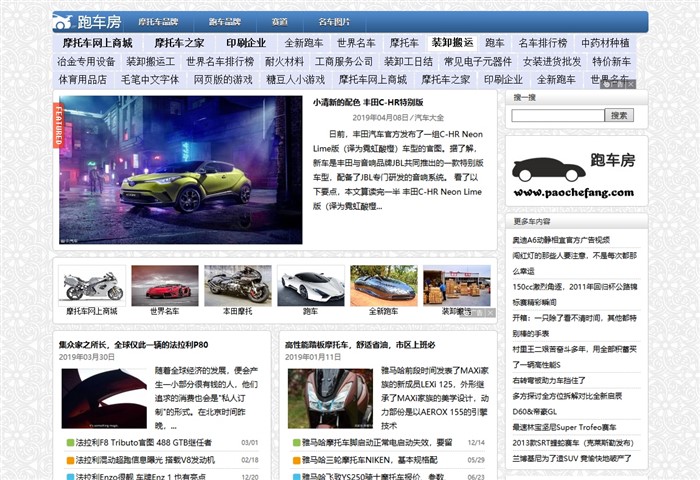Click the red FEATURED ribbon tag
Image resolution: width=700 pixels, height=480 pixels.
click(x=58, y=125)
